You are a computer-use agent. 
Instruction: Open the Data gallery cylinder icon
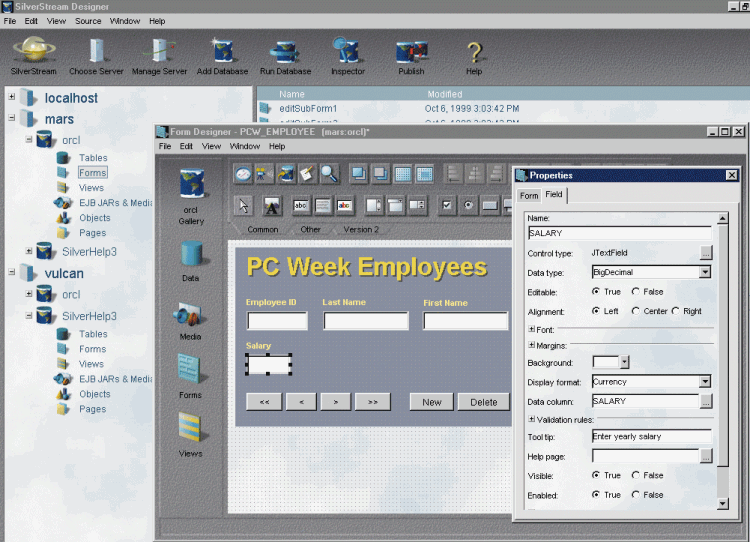pyautogui.click(x=191, y=253)
